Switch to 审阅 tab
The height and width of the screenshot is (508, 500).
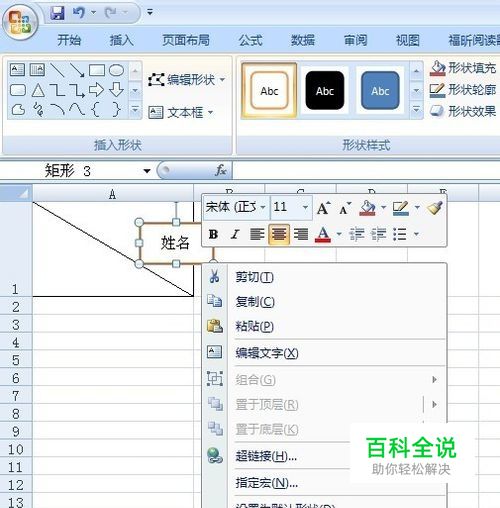click(355, 40)
